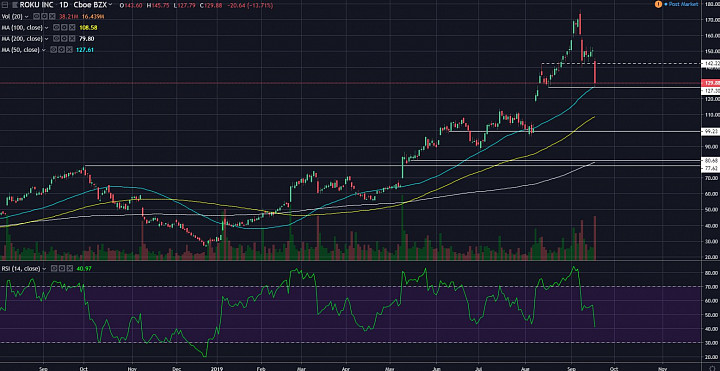Hide the MA (50, close) indicator
The height and width of the screenshot is (371, 720).
tap(53, 50)
